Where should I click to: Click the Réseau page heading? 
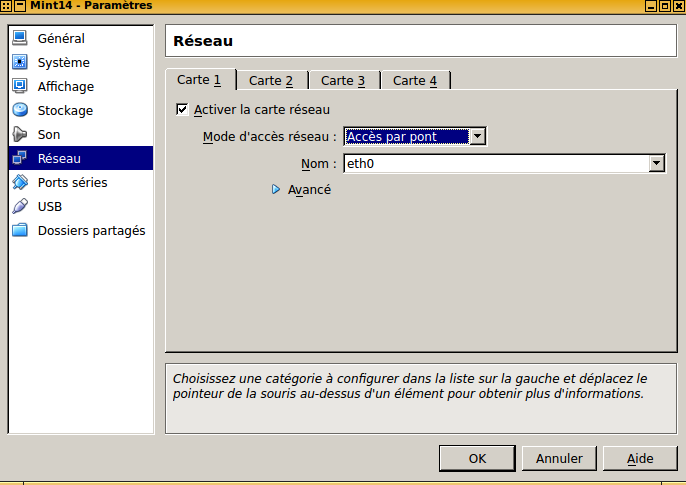(203, 41)
